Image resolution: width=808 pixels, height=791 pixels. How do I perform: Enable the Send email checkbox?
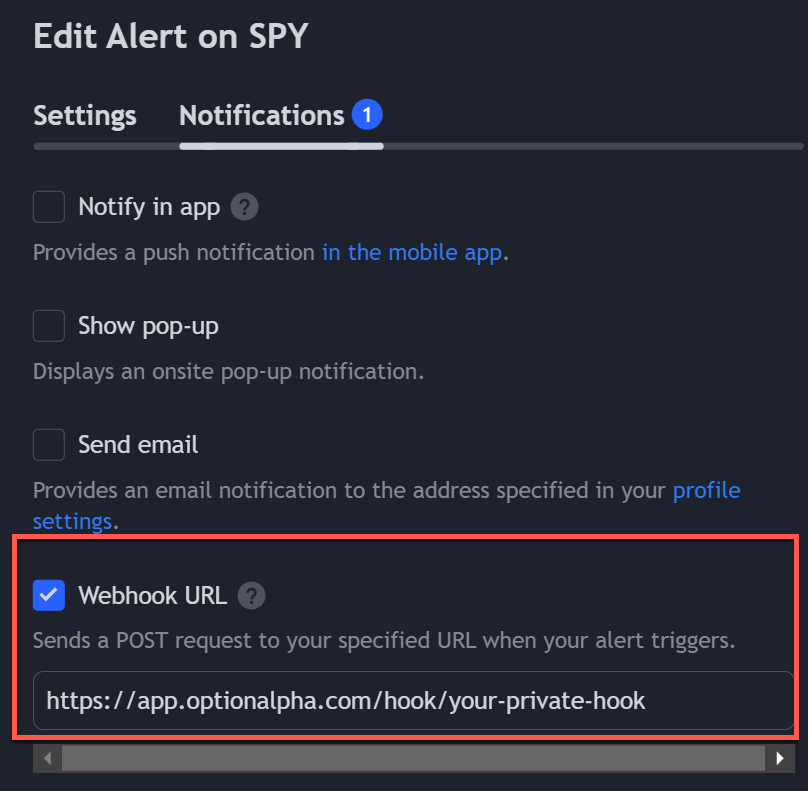[x=49, y=444]
